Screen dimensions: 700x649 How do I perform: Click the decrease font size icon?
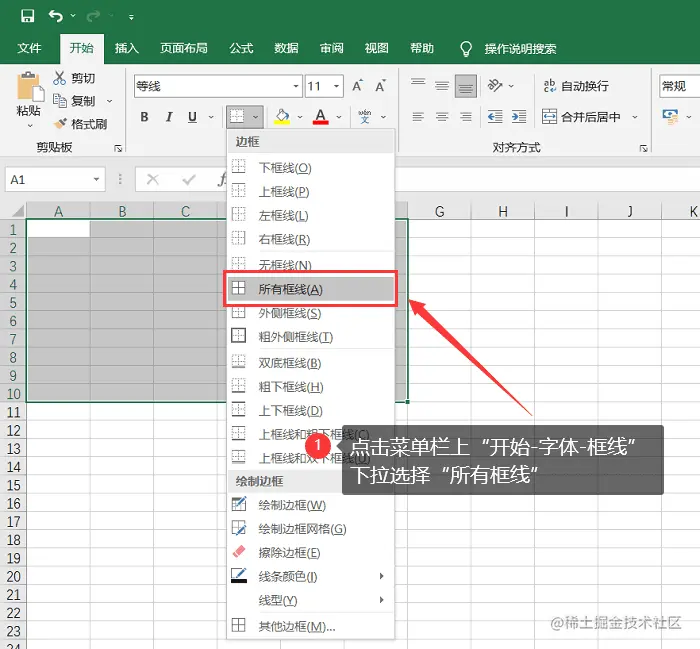pos(380,85)
